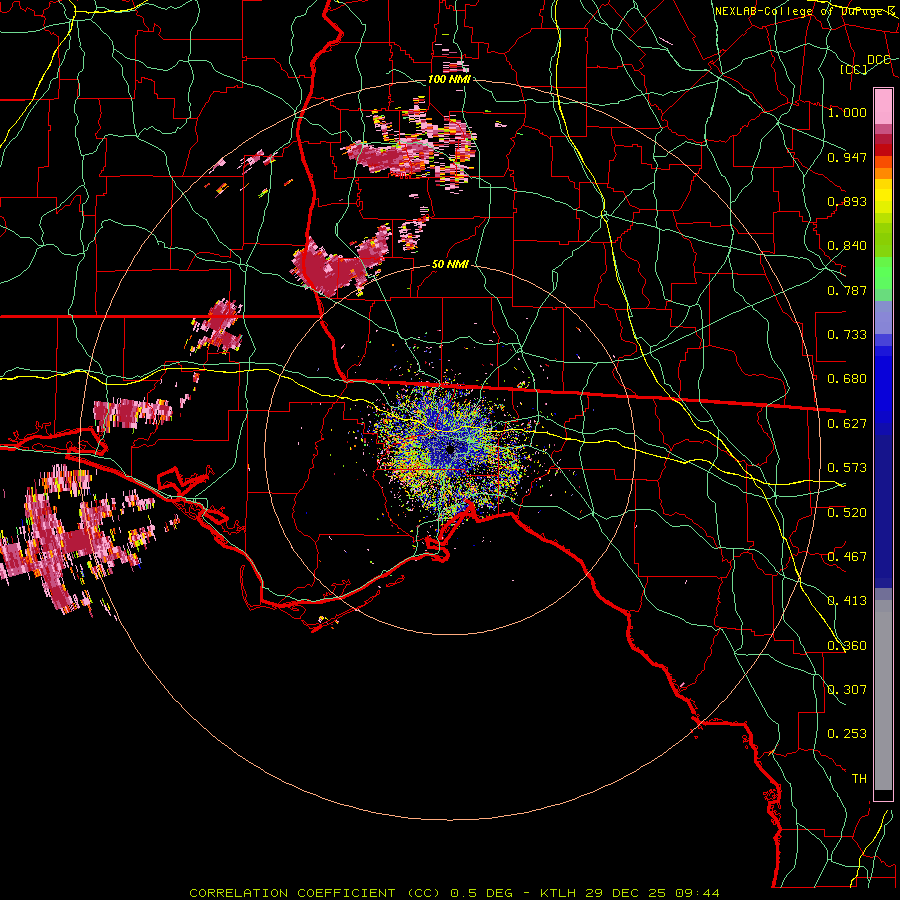Screen dimensions: 900x900
Task: Select the 0.413 color scale value
Action: tap(847, 601)
